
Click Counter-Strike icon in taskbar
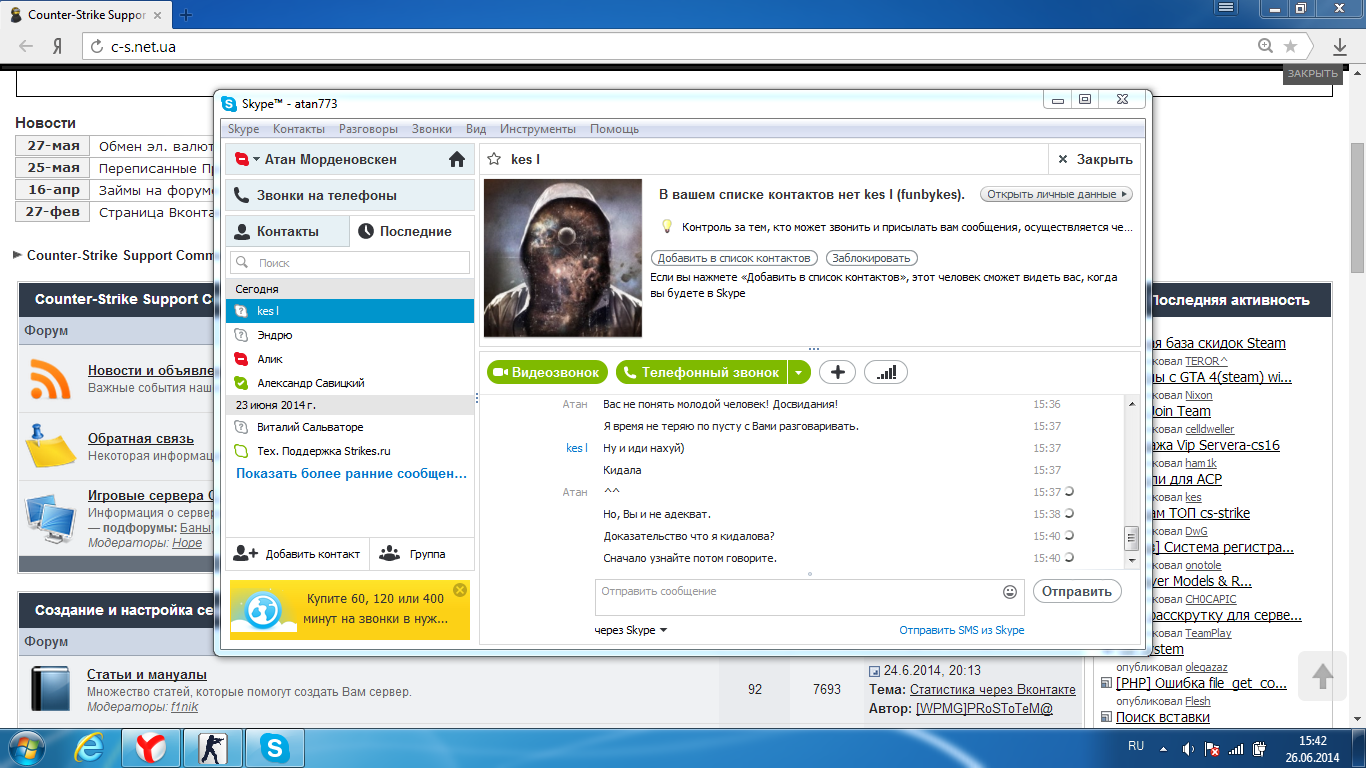pos(212,748)
